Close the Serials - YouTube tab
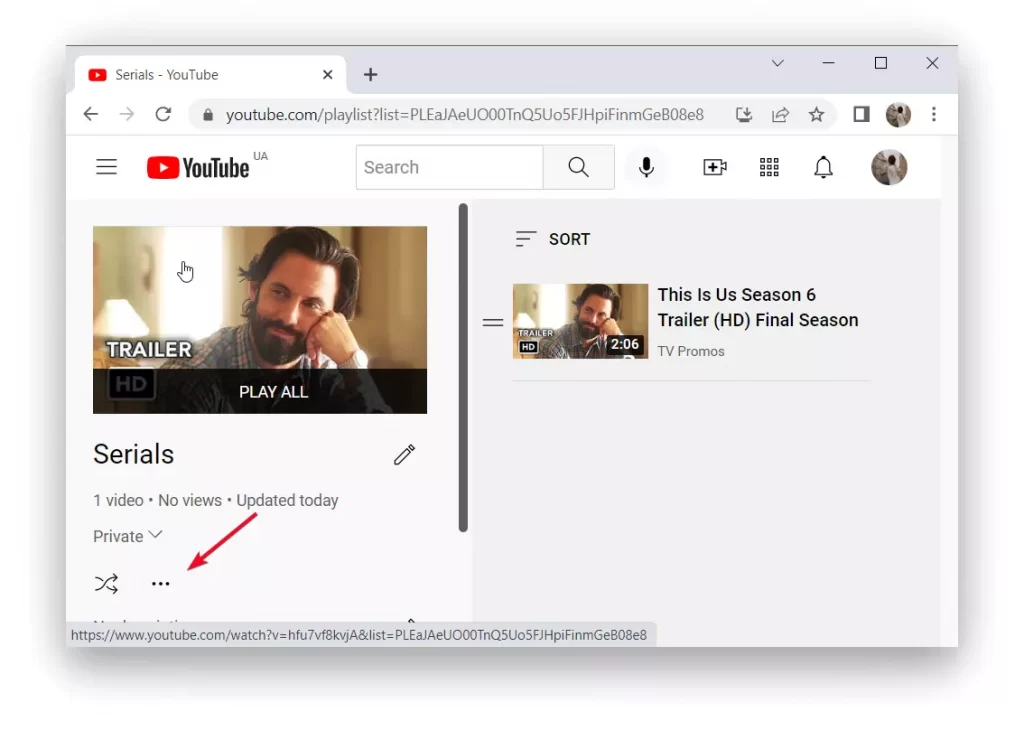Screen dimensions: 1024x731 click(x=328, y=74)
